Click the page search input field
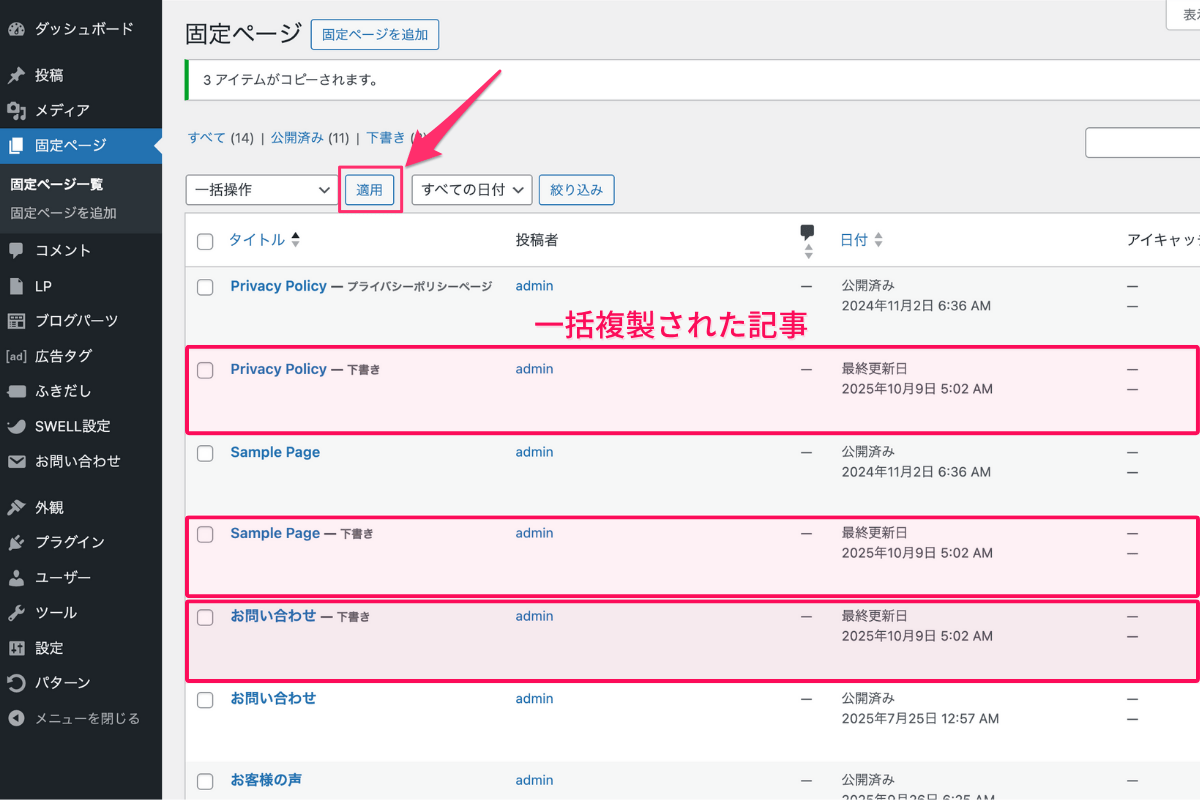1200x800 pixels. 1142,143
